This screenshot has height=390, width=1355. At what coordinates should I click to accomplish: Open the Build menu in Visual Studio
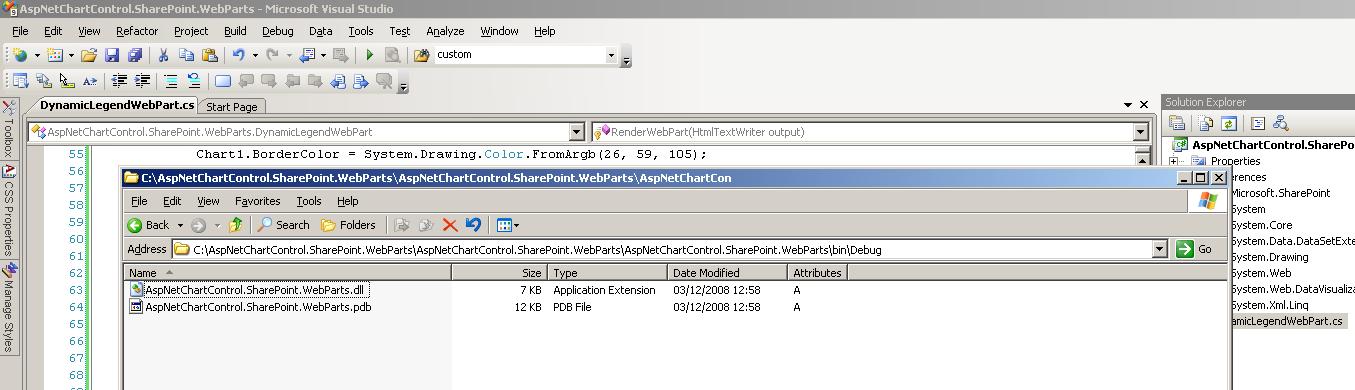coord(235,31)
